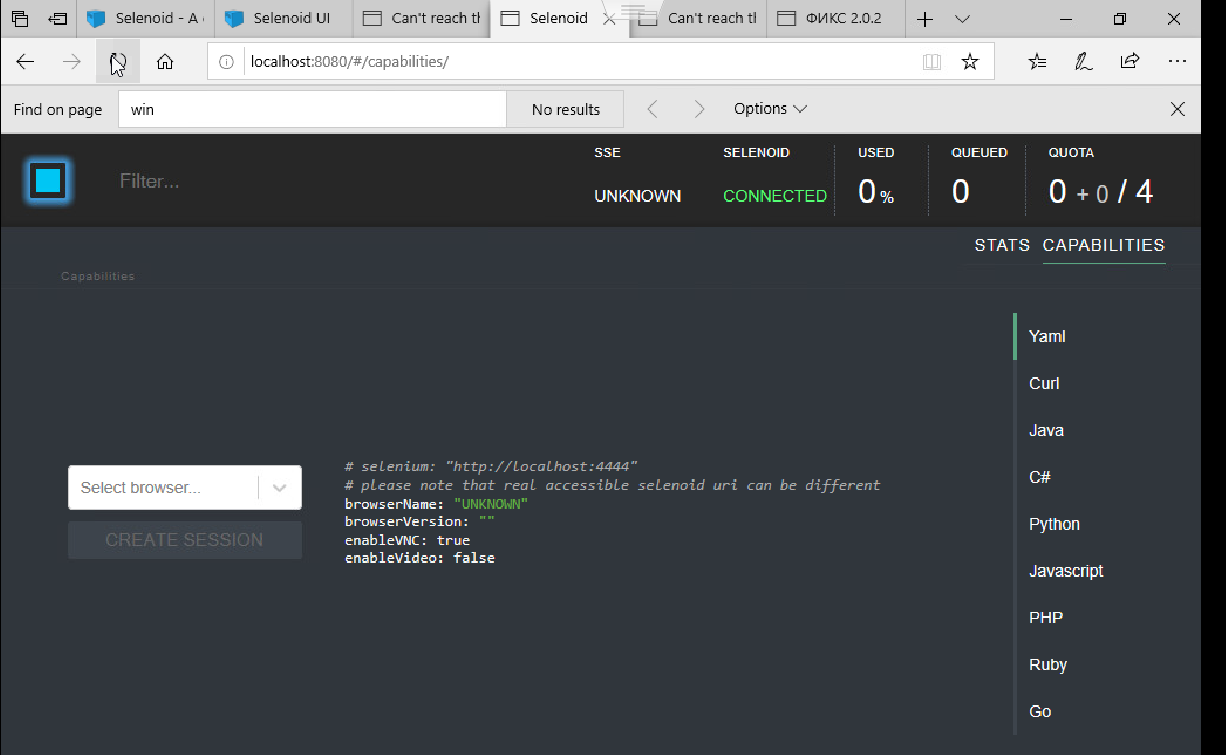Add page to favorites with star icon

pos(970,62)
